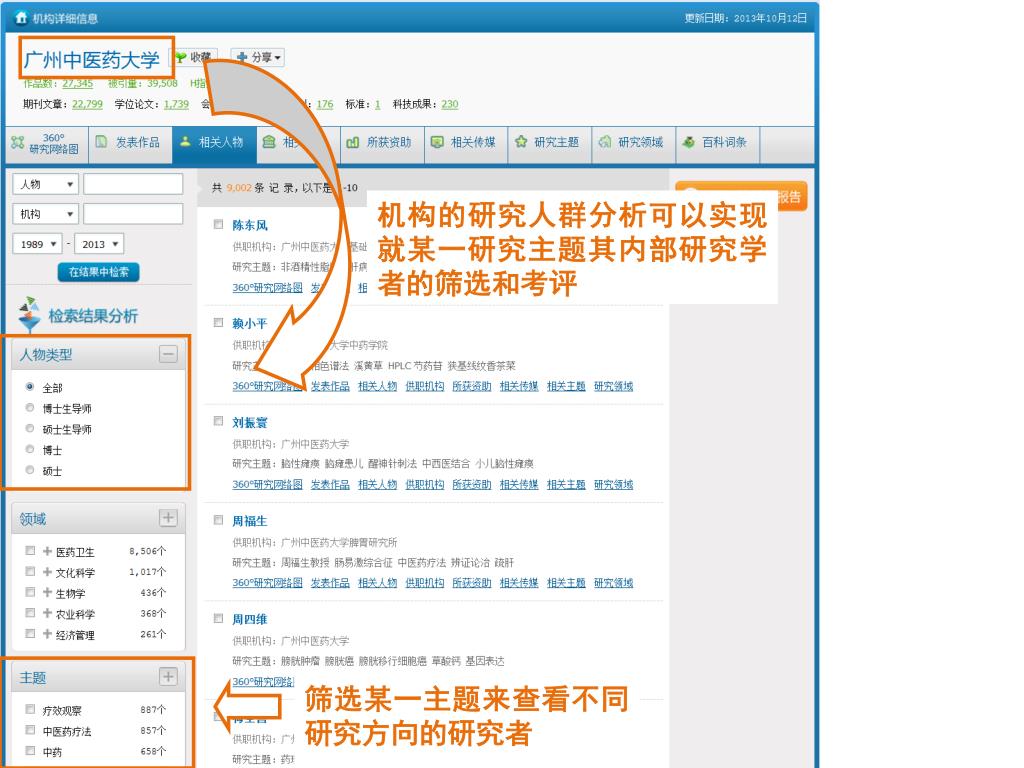Select the 硕士生导师 radio button
This screenshot has width=1024, height=768.
click(x=29, y=428)
